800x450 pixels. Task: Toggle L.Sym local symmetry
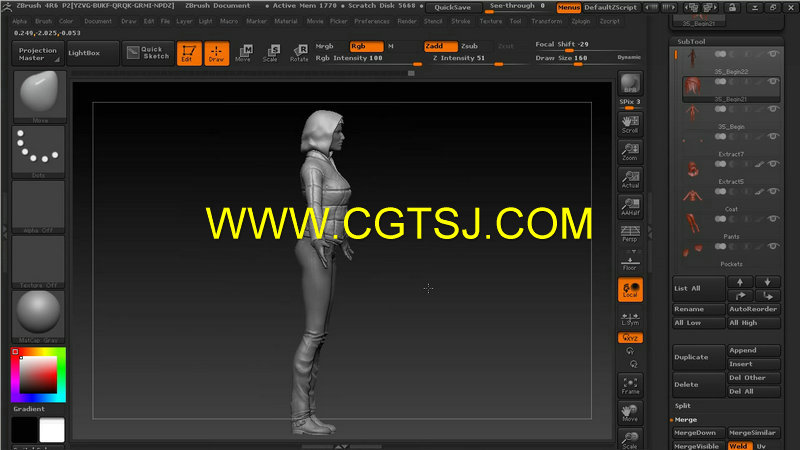click(x=630, y=319)
